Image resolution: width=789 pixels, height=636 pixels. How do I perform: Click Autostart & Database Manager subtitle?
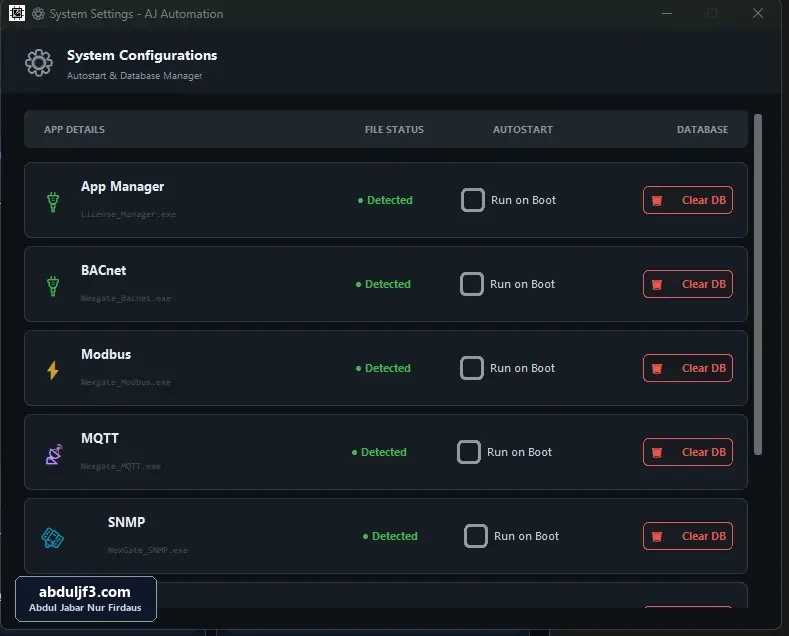134,75
